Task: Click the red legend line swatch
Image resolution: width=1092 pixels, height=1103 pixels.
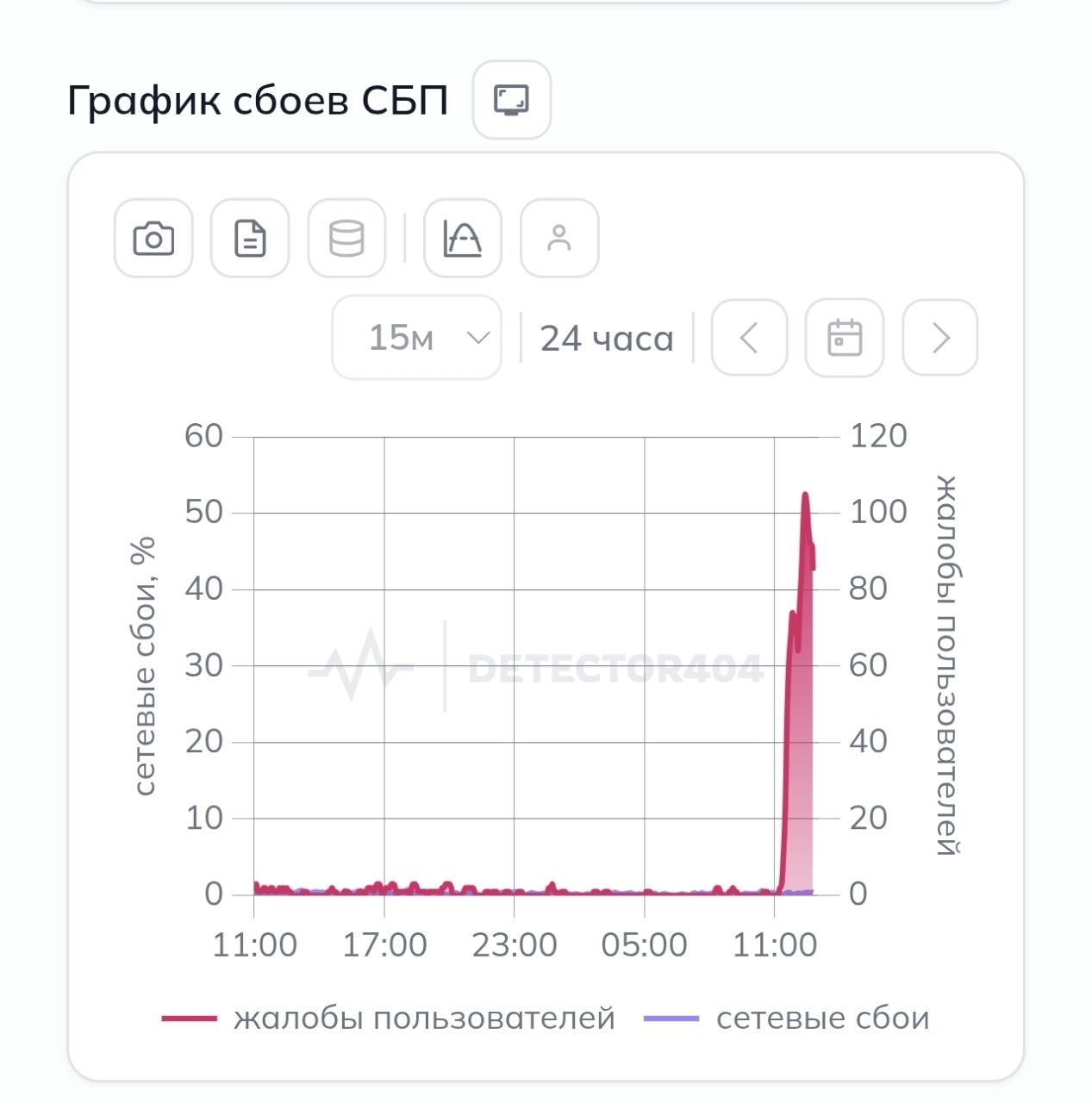Action: point(190,1019)
